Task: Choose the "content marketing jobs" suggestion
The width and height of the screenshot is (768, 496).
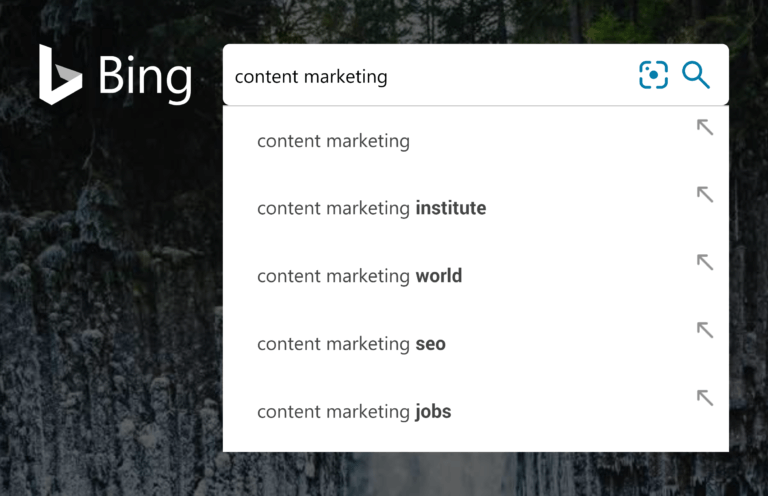Action: point(354,412)
